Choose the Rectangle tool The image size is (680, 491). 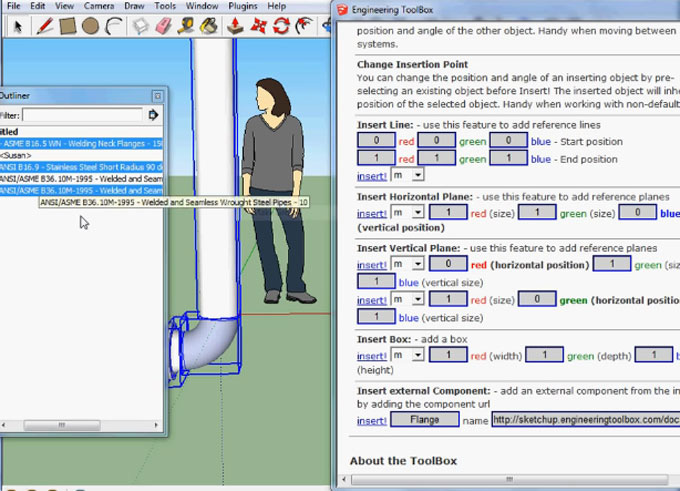(x=68, y=26)
